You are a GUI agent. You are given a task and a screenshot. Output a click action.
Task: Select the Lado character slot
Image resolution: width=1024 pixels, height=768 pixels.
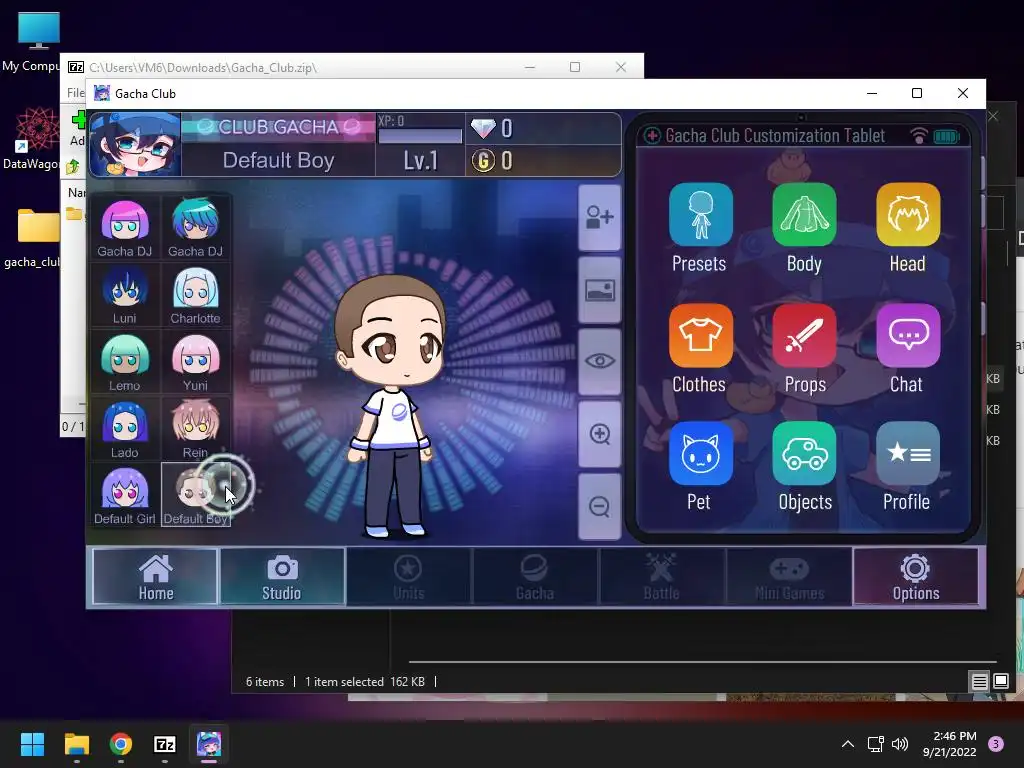click(125, 428)
